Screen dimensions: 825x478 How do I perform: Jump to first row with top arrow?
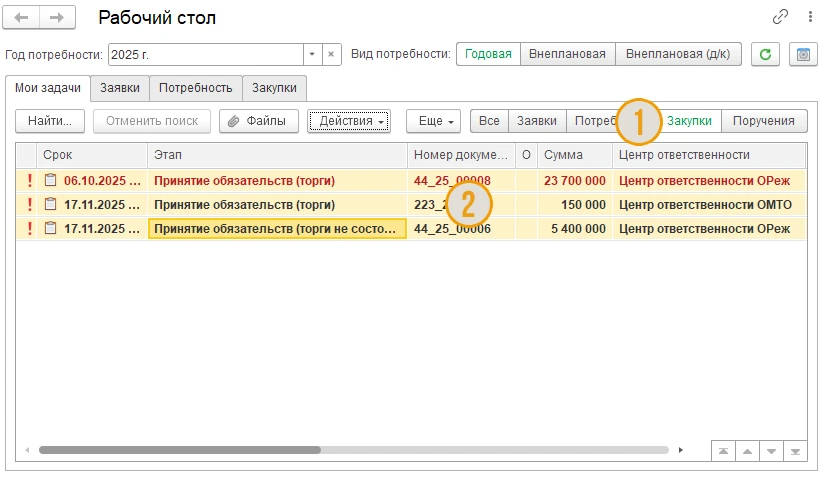click(723, 451)
